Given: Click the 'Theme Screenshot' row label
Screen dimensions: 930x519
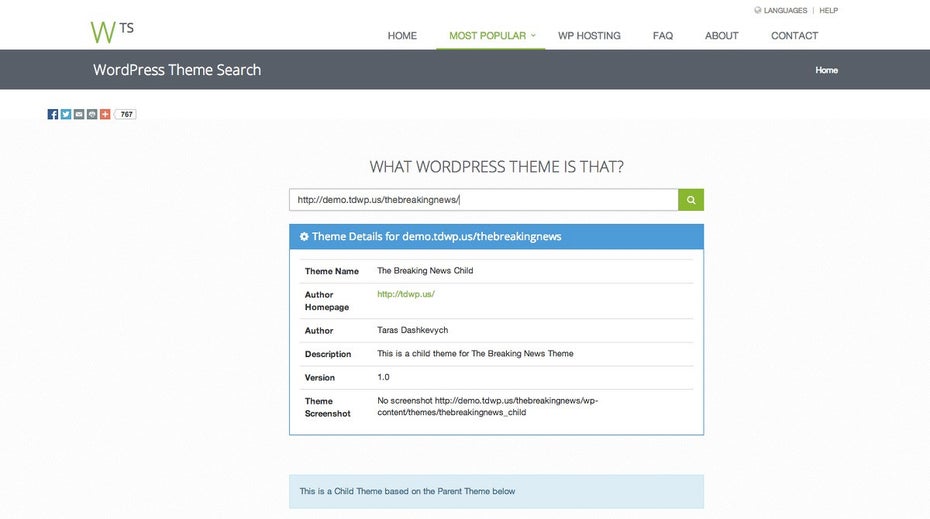Looking at the screenshot, I should coord(327,407).
